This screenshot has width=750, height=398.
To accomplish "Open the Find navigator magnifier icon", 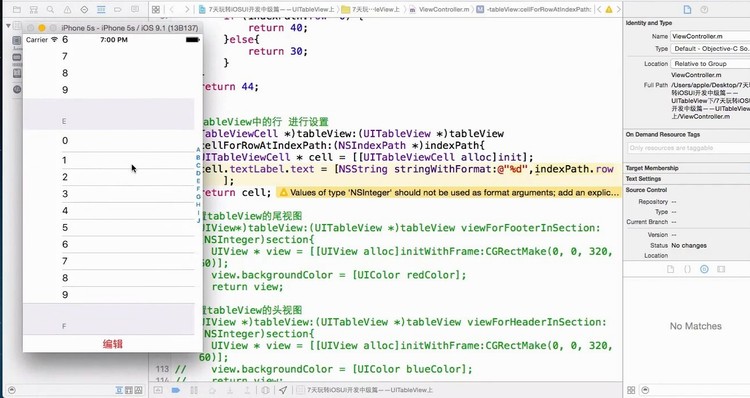I will click(x=50, y=9).
